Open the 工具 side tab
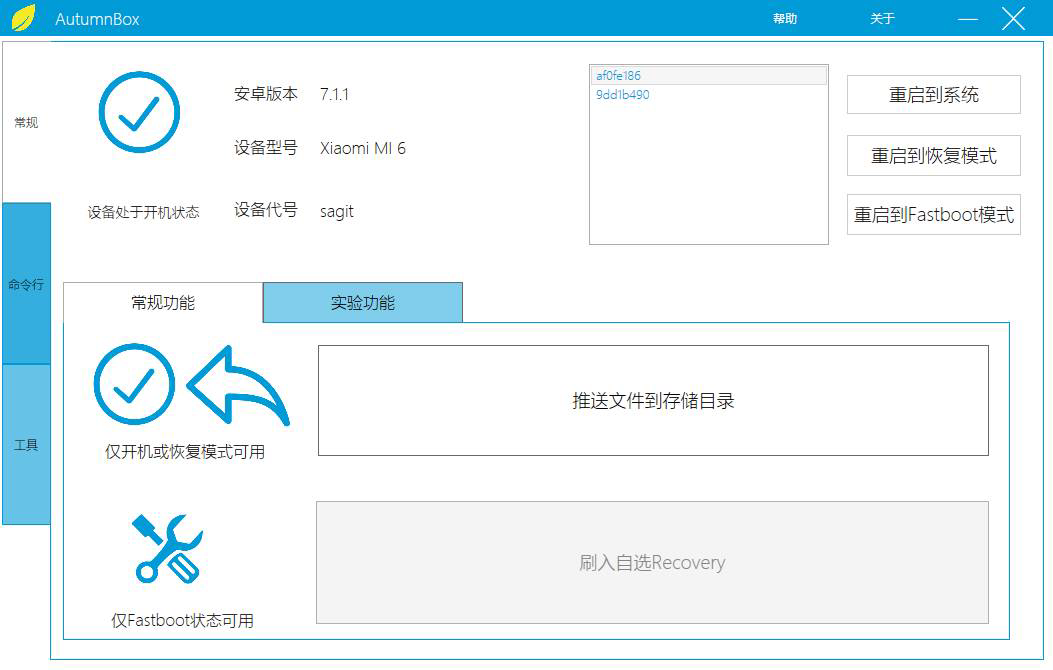The width and height of the screenshot is (1053, 670). 26,445
